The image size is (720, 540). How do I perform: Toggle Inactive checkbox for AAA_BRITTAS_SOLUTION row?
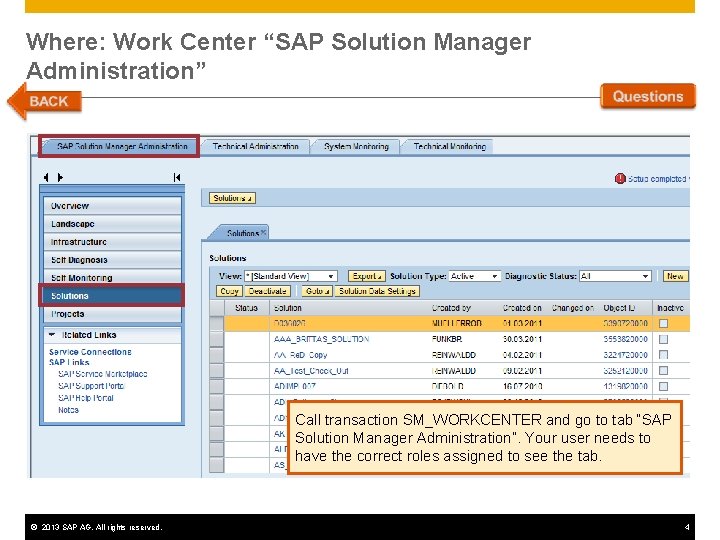click(x=663, y=339)
